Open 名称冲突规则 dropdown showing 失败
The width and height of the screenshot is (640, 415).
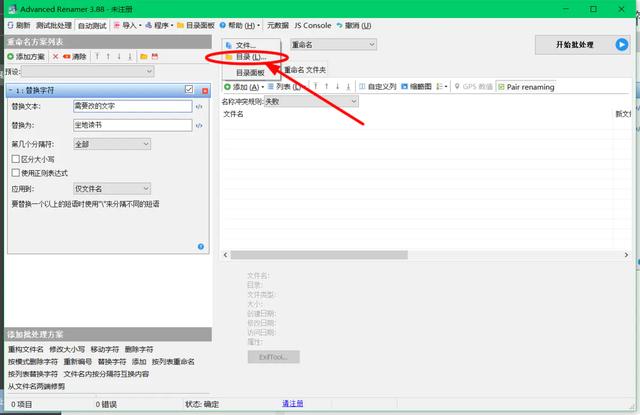(311, 101)
